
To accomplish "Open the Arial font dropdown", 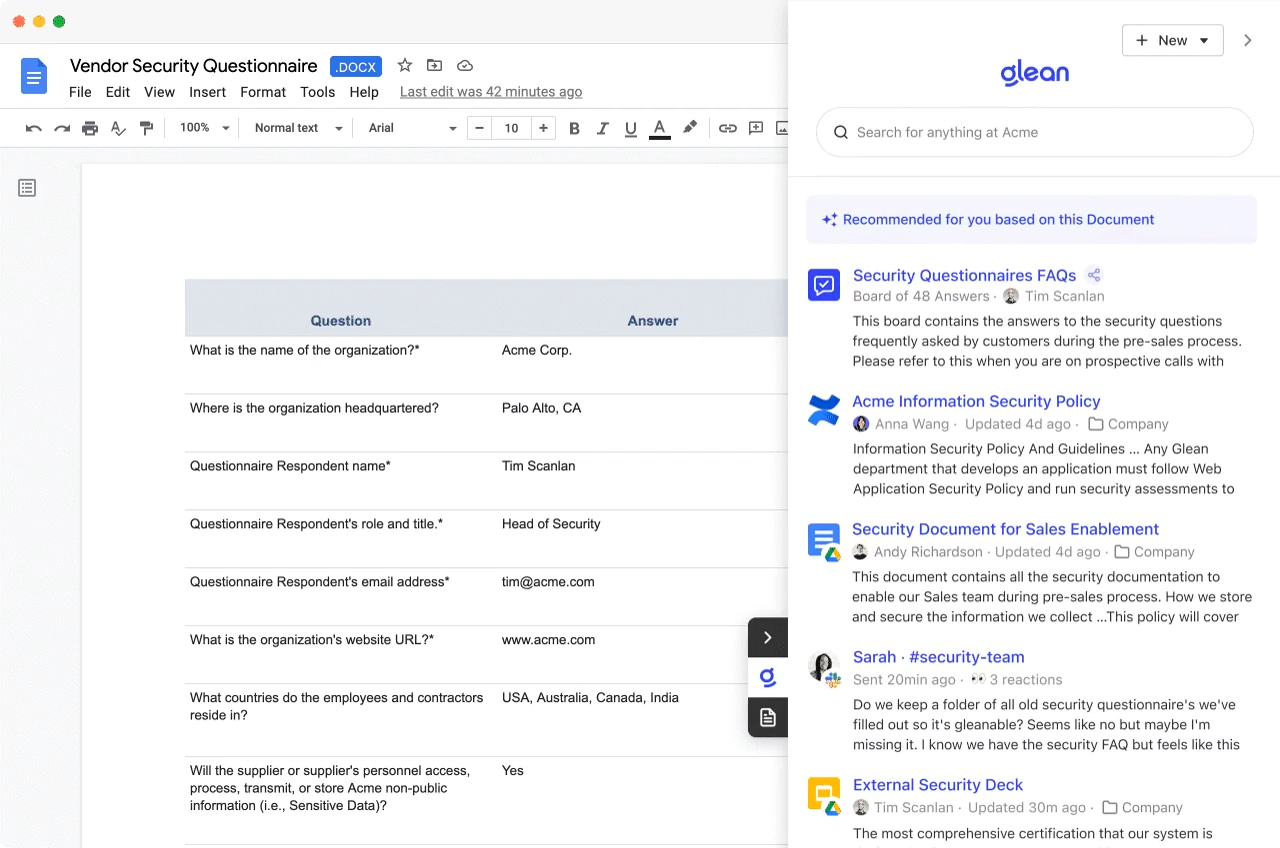I will pyautogui.click(x=412, y=128).
